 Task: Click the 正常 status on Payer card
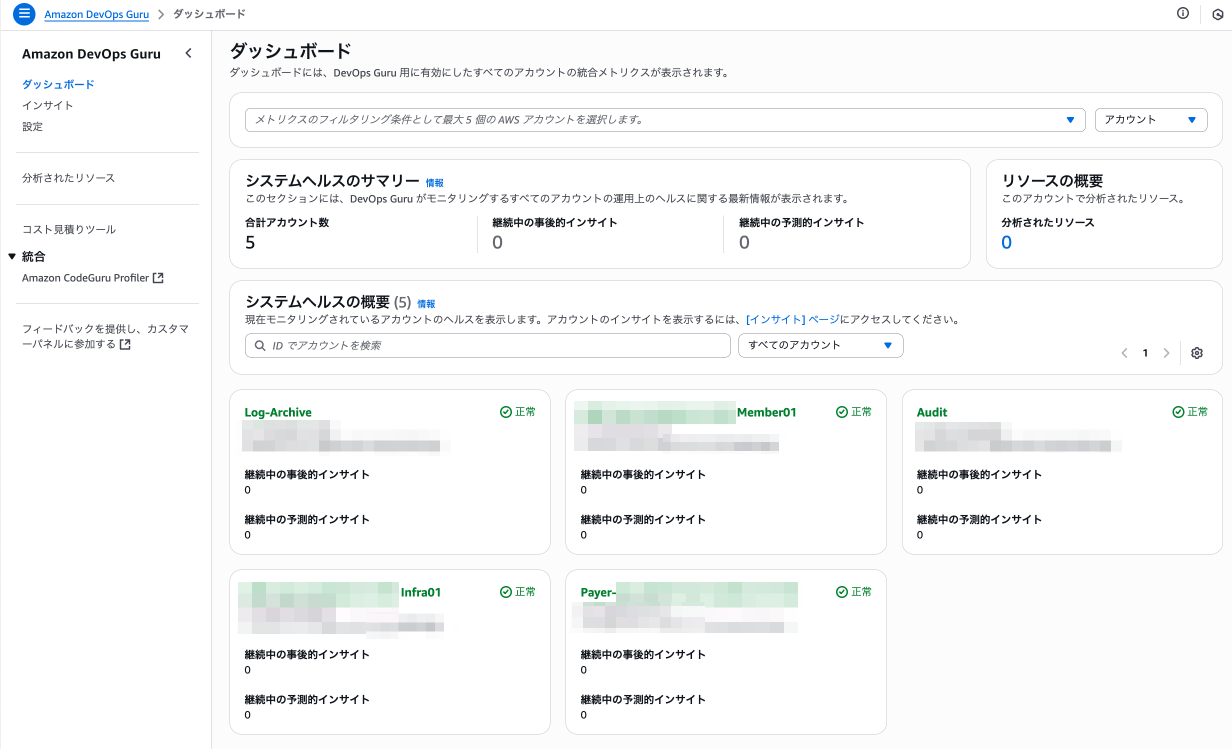[854, 592]
